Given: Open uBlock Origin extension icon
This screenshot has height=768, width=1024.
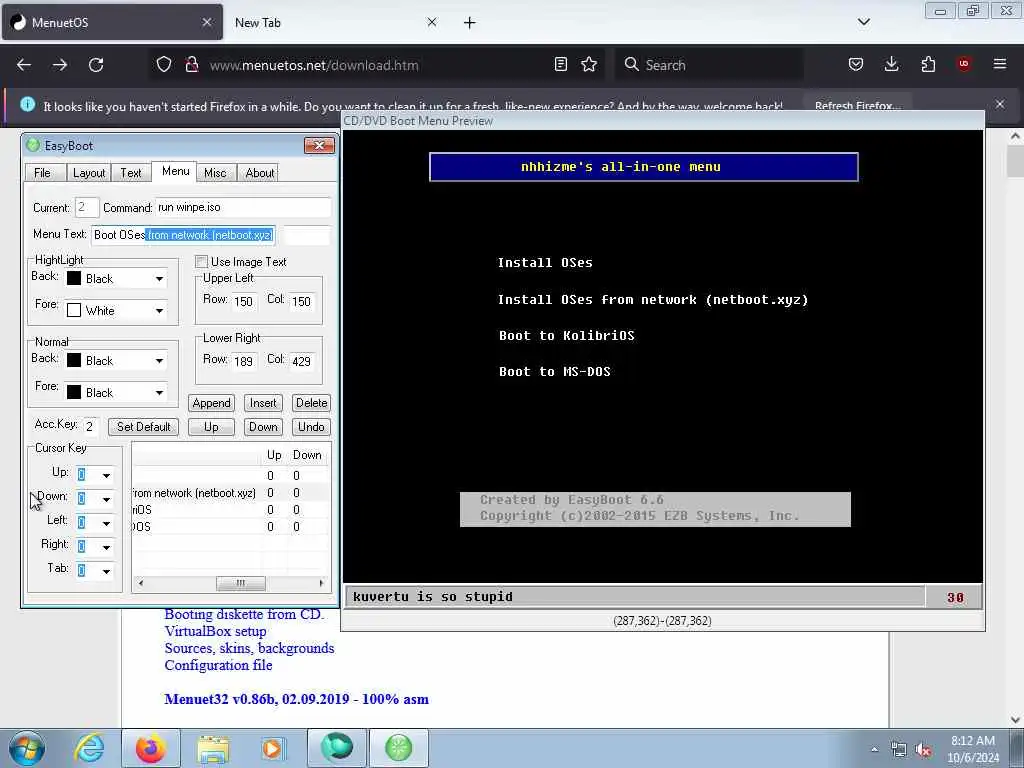Looking at the screenshot, I should (964, 64).
